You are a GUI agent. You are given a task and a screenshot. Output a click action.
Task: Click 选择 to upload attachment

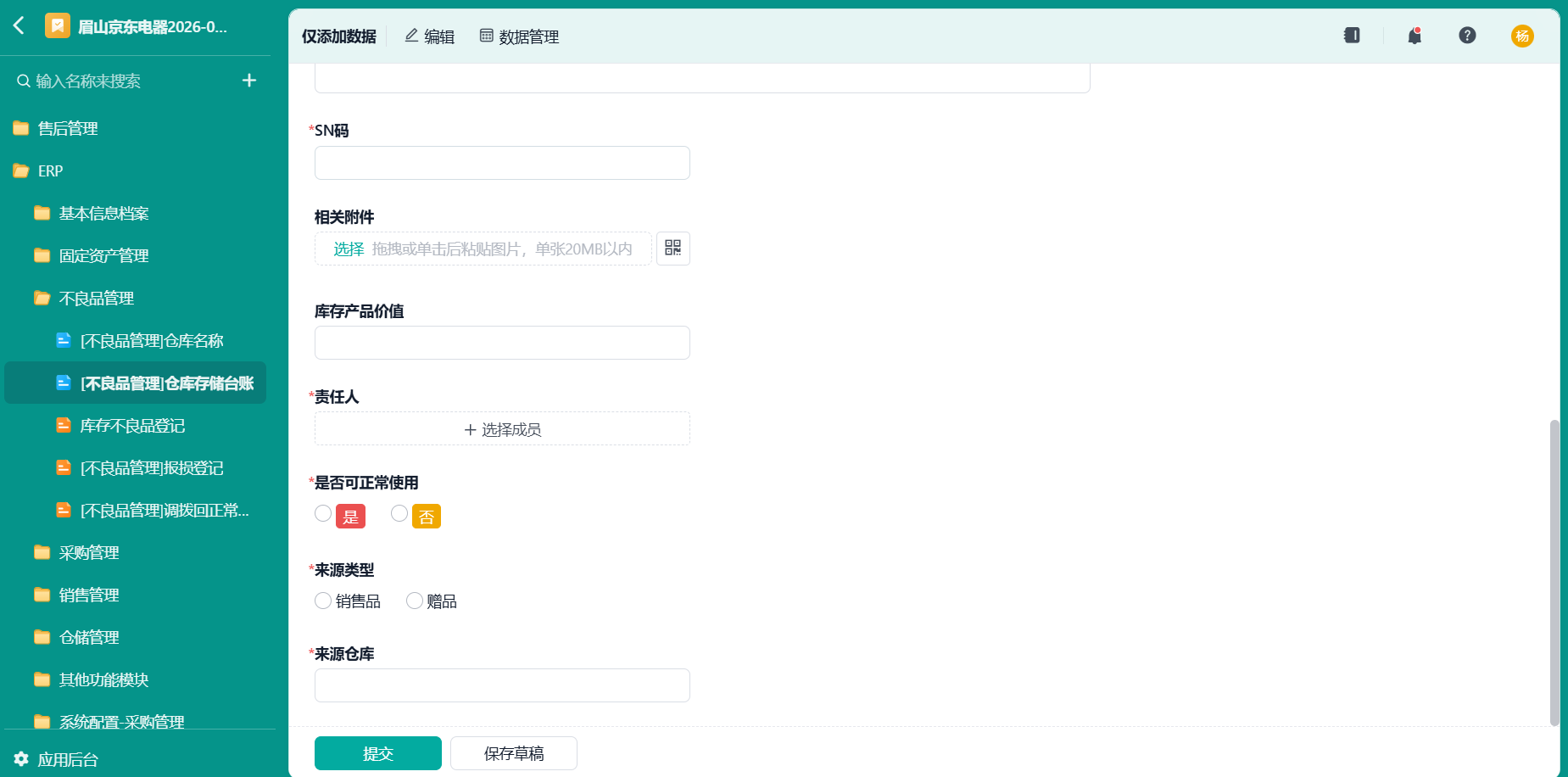click(349, 249)
